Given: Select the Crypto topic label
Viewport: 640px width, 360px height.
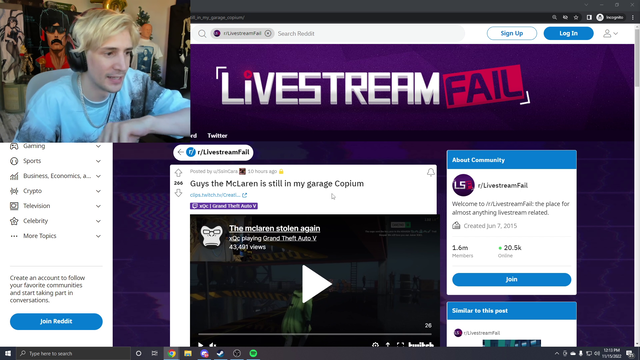Looking at the screenshot, I should 32,191.
